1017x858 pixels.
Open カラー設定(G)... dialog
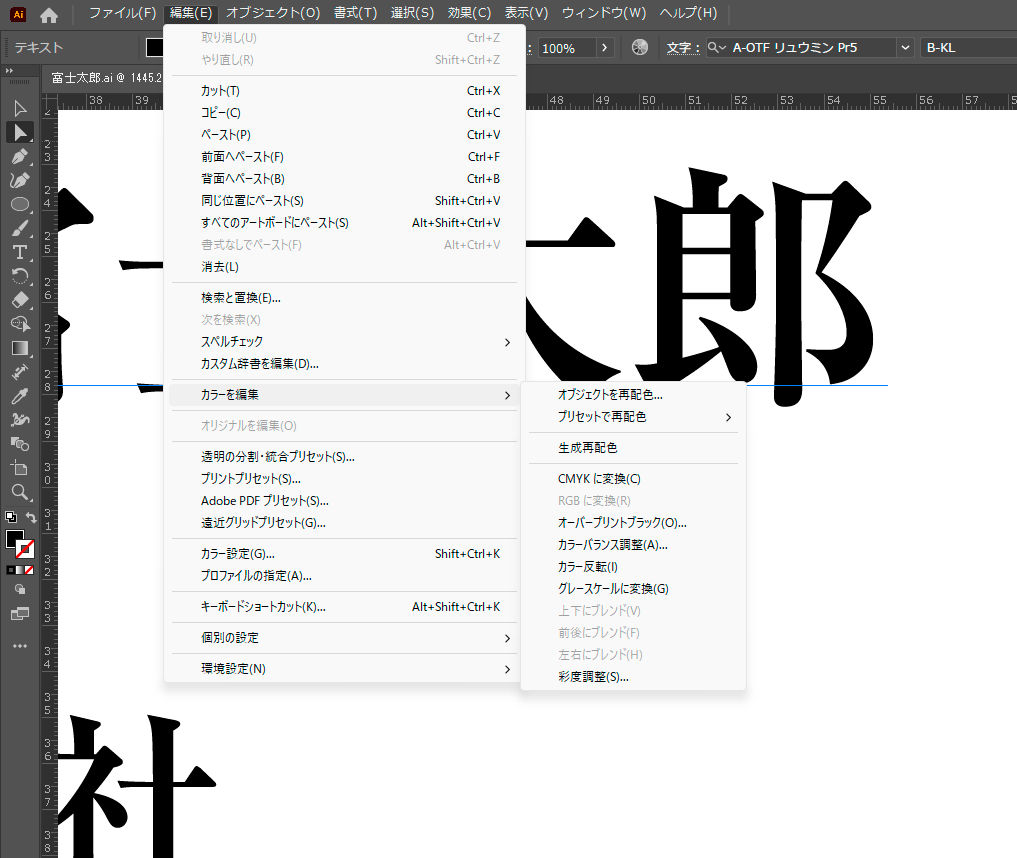[344, 554]
